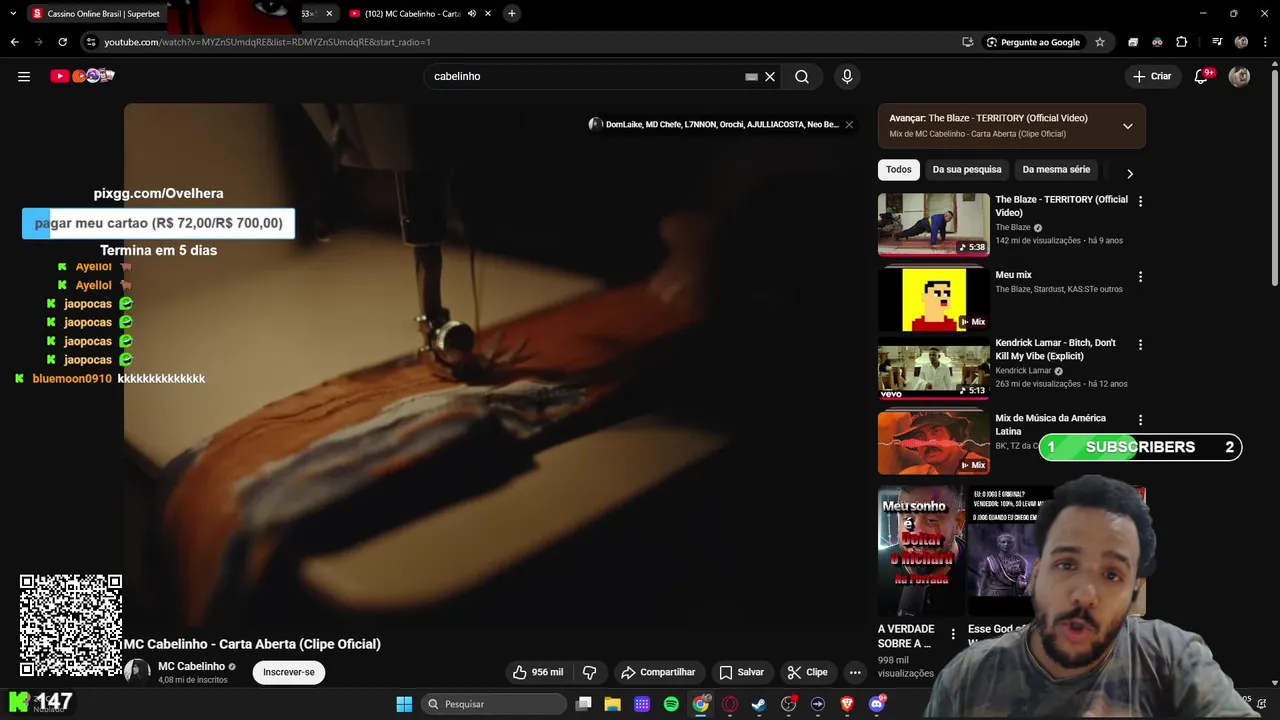The image size is (1280, 720).
Task: Open a new browser tab
Action: click(x=511, y=13)
